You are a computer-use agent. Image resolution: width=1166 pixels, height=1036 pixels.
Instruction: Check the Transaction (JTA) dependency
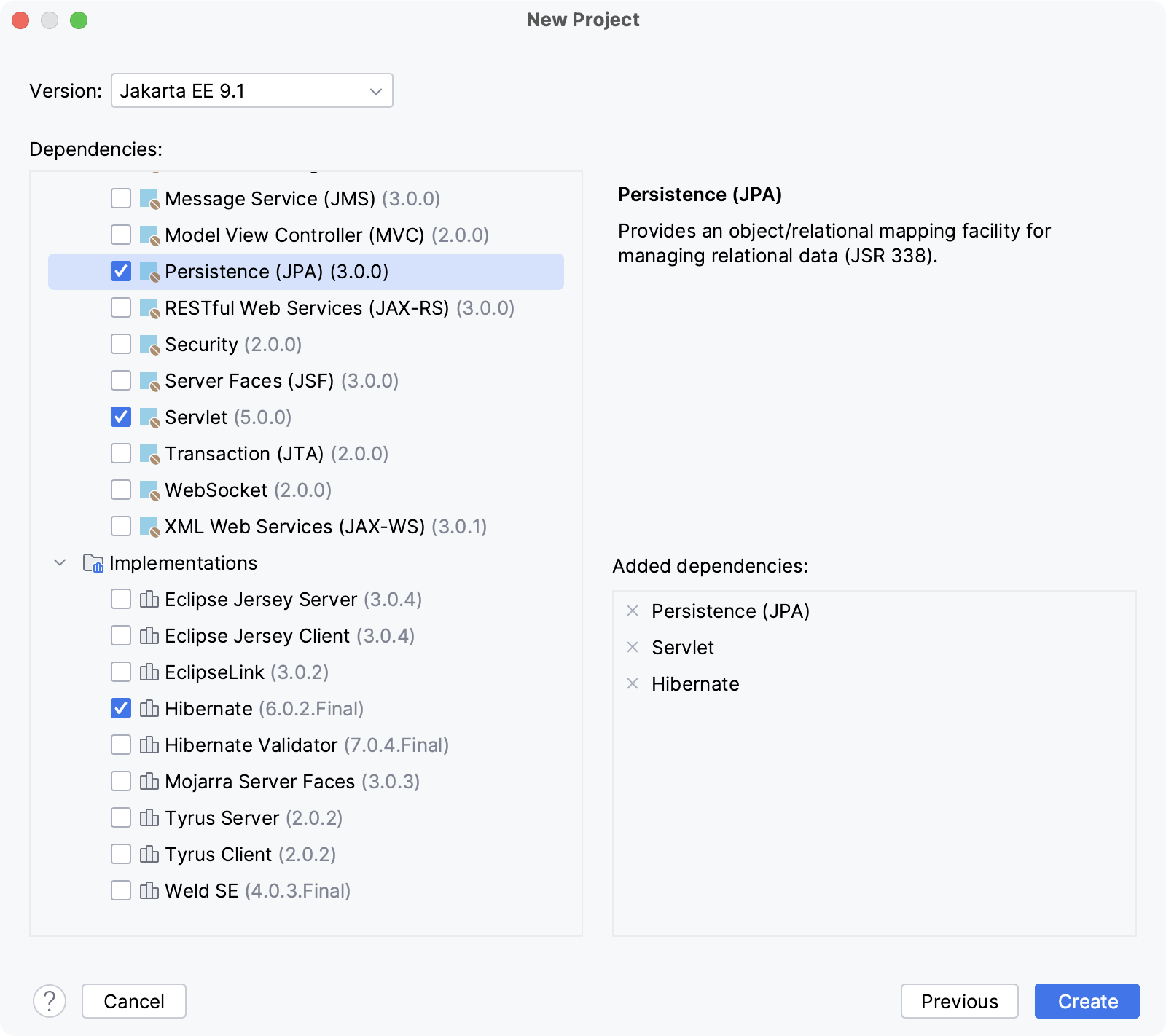click(120, 453)
